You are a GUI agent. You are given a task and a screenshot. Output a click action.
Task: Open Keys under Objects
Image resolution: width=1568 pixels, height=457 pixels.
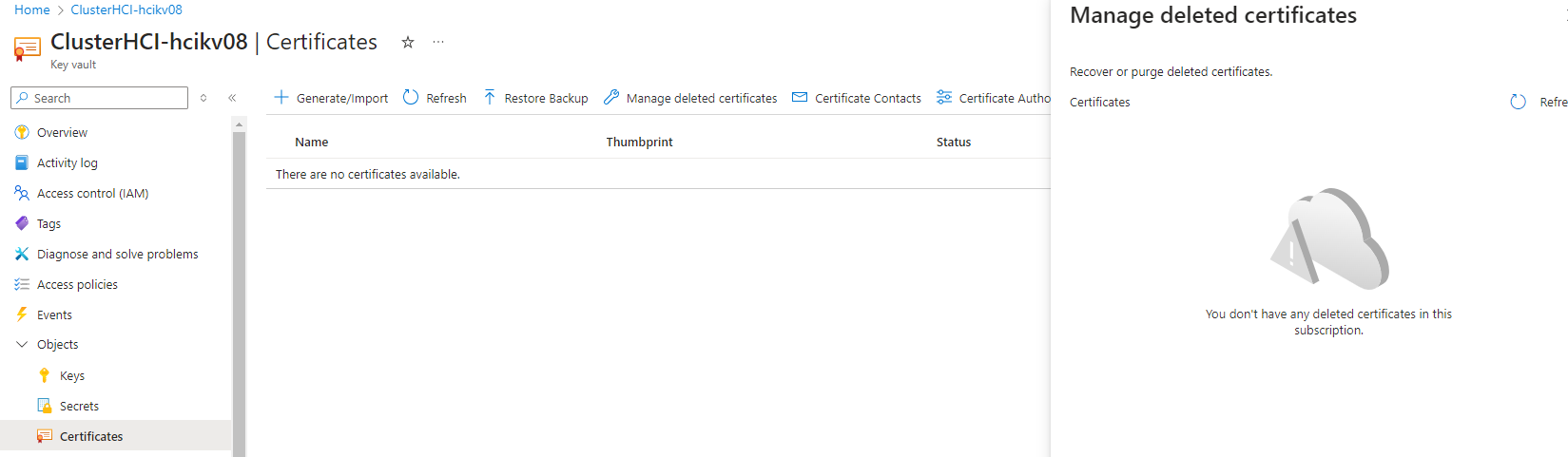72,375
